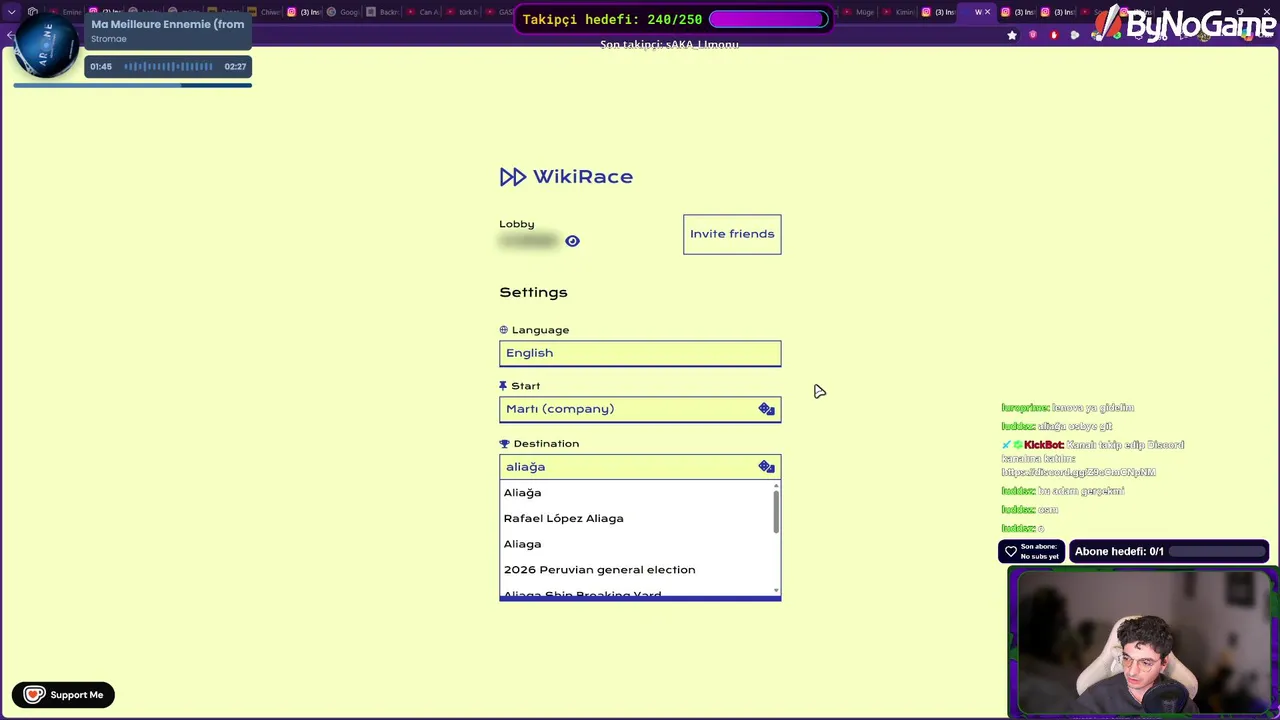The image size is (1280, 720).
Task: Bookmark the page with the star icon
Action: coord(1012,35)
